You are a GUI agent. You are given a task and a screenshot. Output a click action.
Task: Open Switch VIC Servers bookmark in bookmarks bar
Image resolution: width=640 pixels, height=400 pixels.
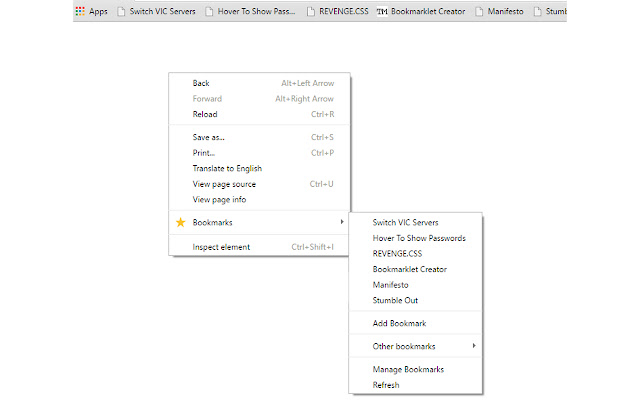click(x=162, y=11)
